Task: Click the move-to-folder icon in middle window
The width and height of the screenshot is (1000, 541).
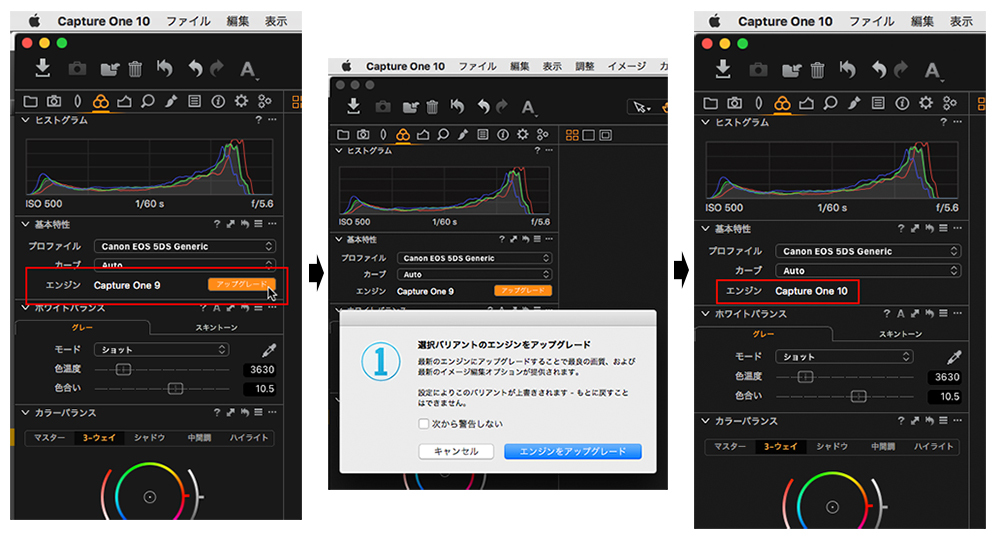Action: click(x=411, y=107)
